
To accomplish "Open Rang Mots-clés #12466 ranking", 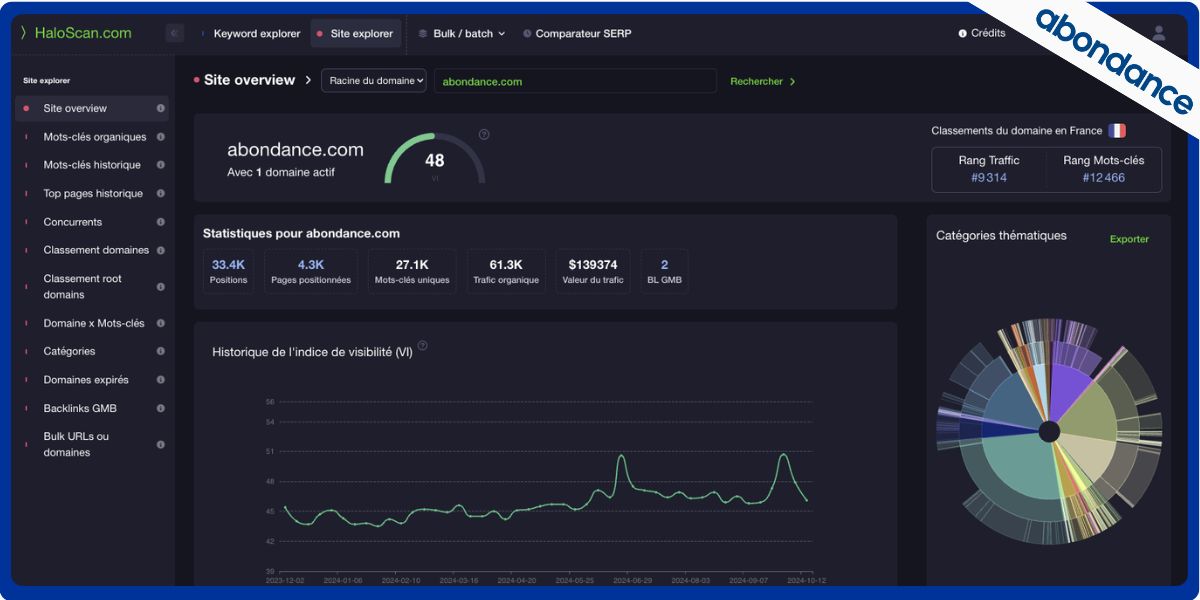I will pos(1104,169).
